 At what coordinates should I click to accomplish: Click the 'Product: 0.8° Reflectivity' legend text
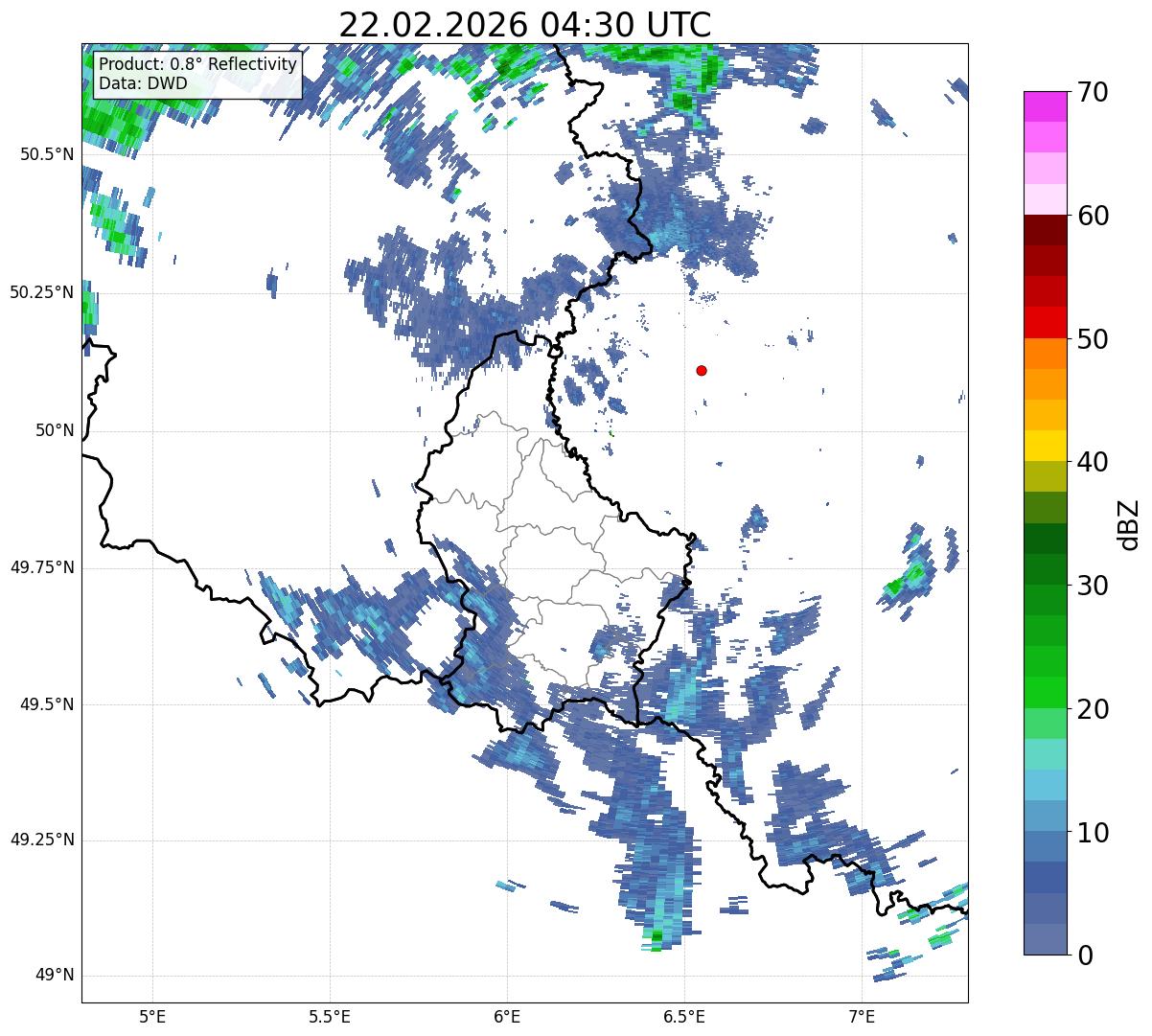point(198,64)
